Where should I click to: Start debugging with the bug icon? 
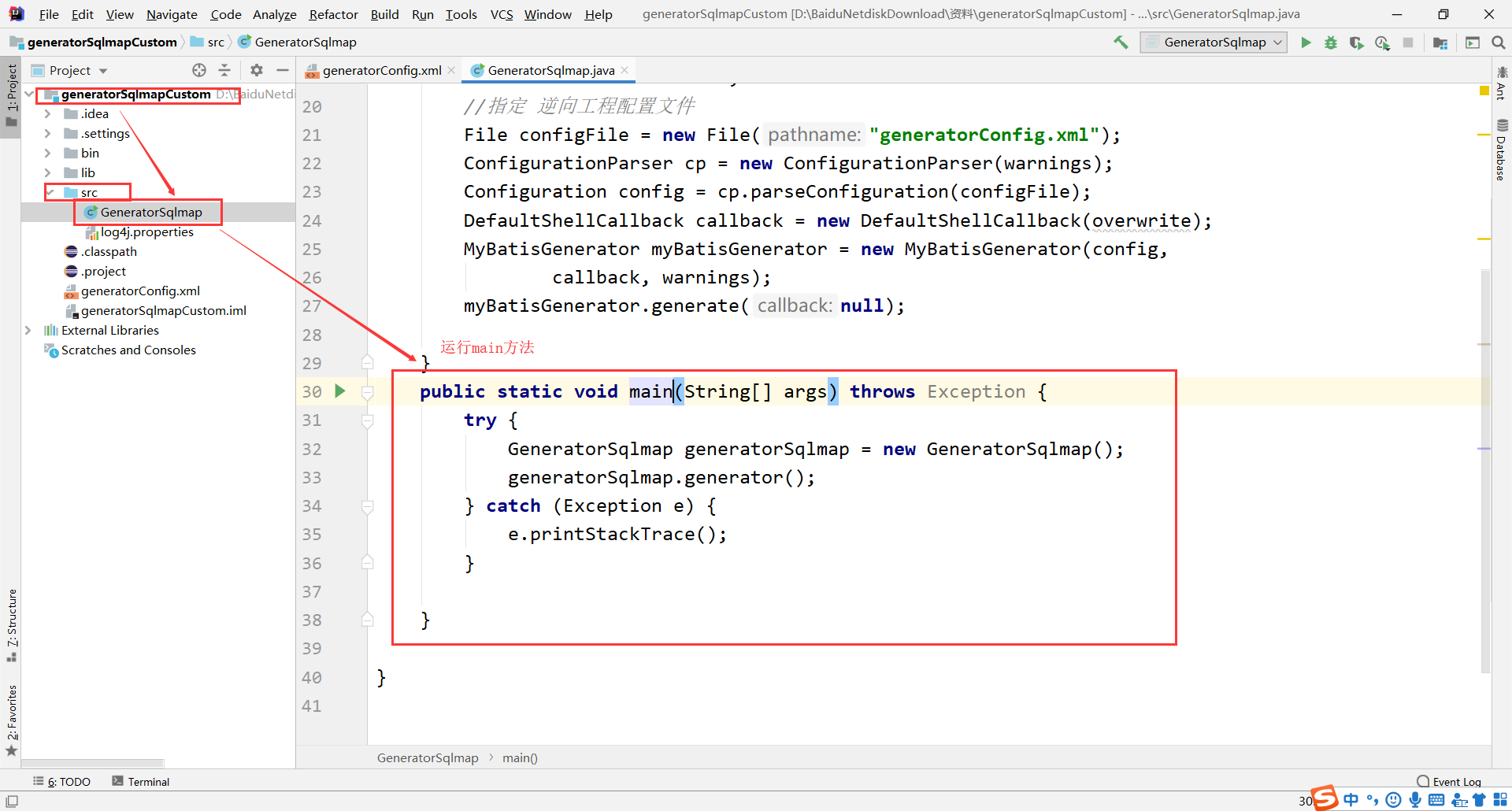pyautogui.click(x=1331, y=43)
